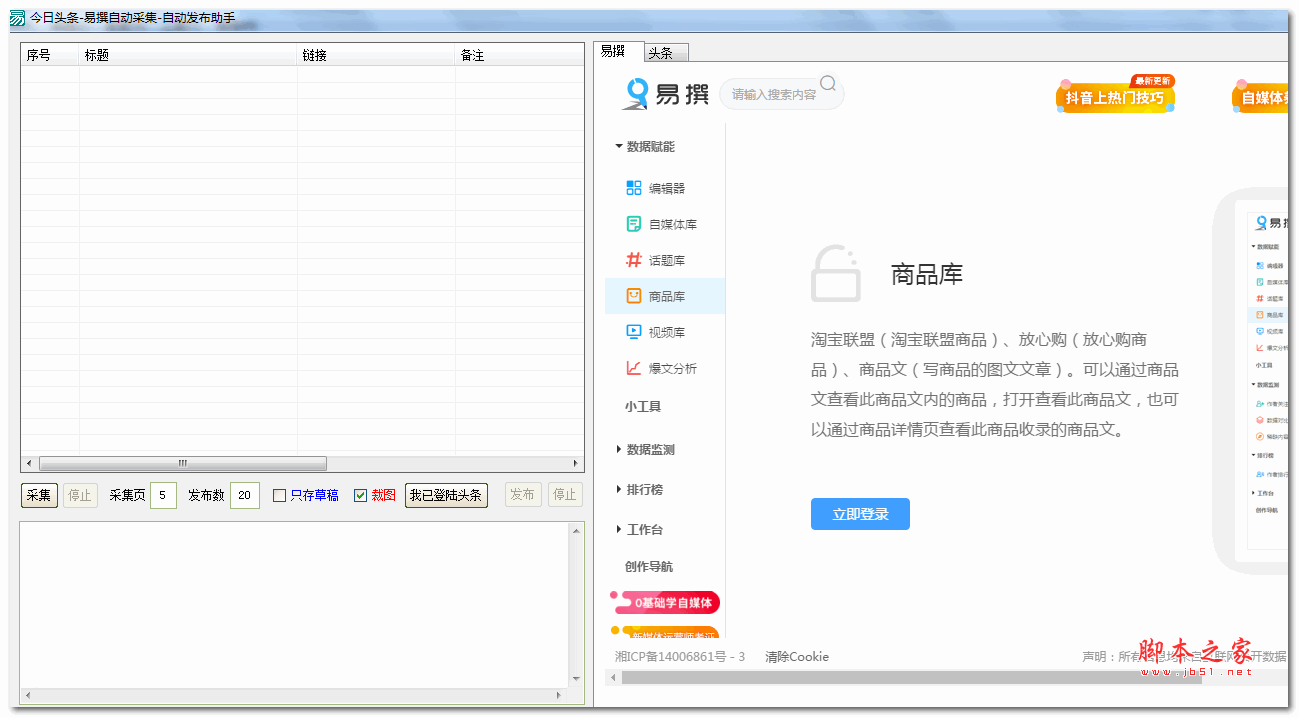
Task: Click the 话题库 hash icon
Action: 634,260
